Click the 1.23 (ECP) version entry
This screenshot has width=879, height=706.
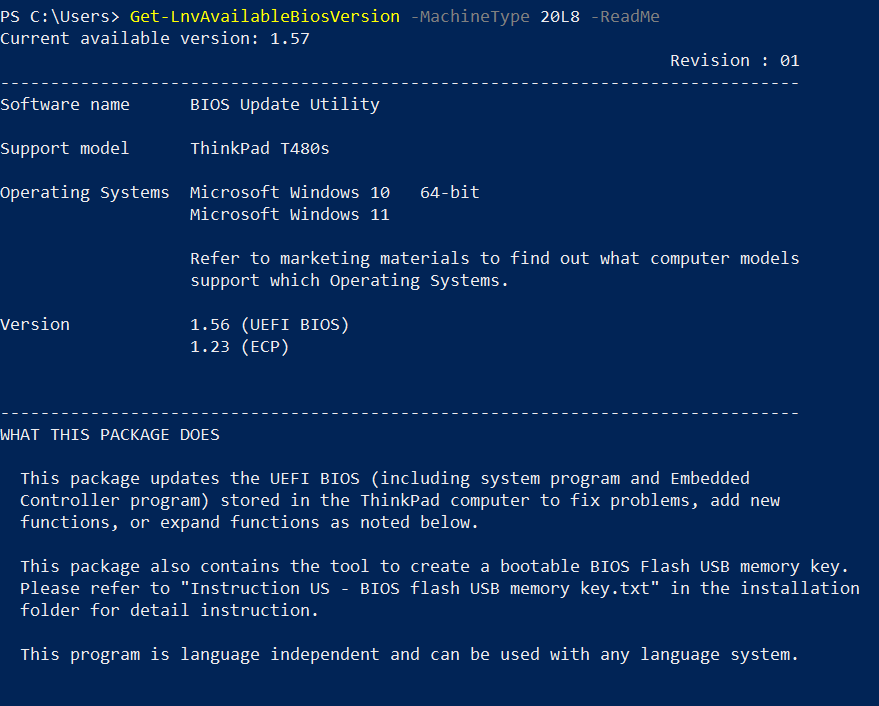pos(240,346)
